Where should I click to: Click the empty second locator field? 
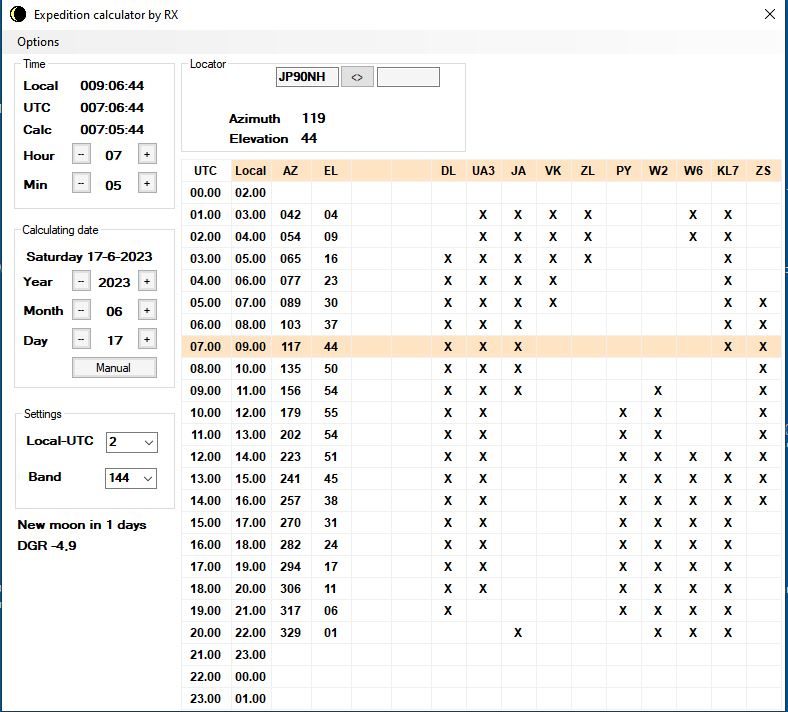(408, 77)
